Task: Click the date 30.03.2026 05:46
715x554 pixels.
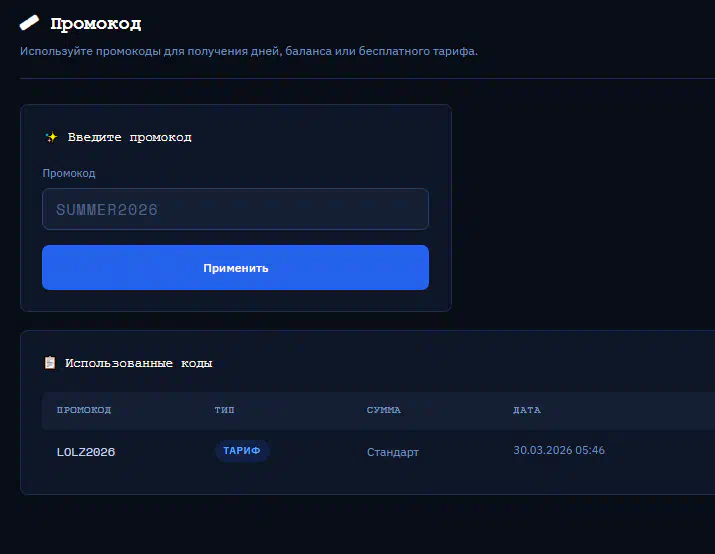Action: point(559,450)
